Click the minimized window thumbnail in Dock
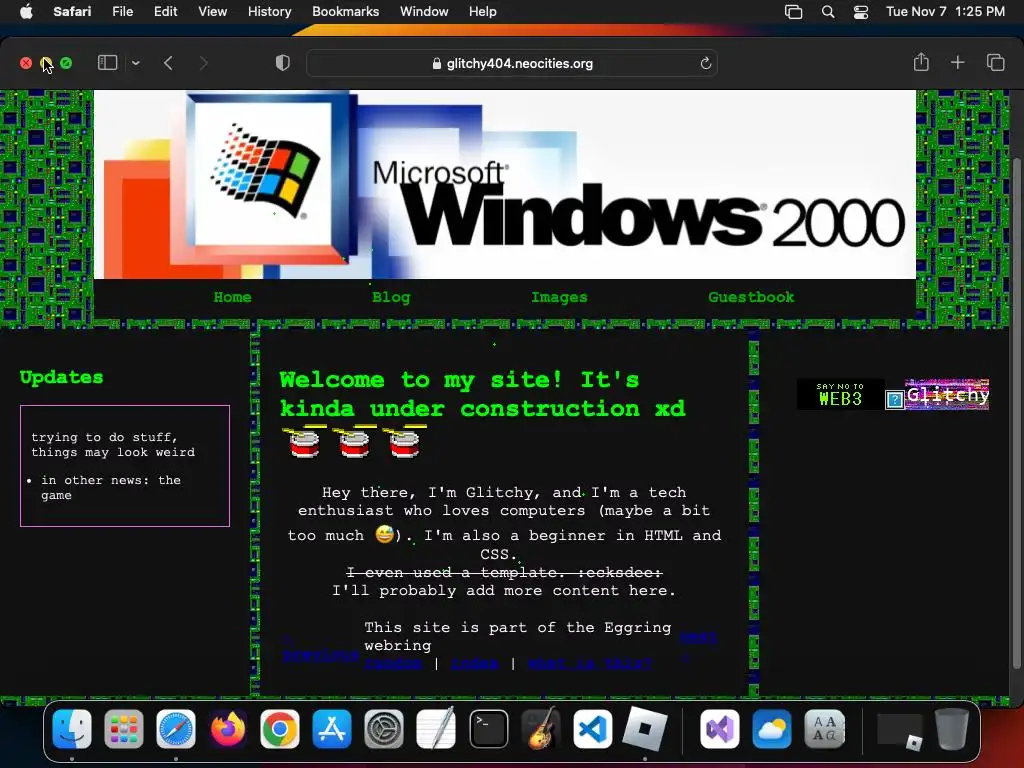 point(899,729)
